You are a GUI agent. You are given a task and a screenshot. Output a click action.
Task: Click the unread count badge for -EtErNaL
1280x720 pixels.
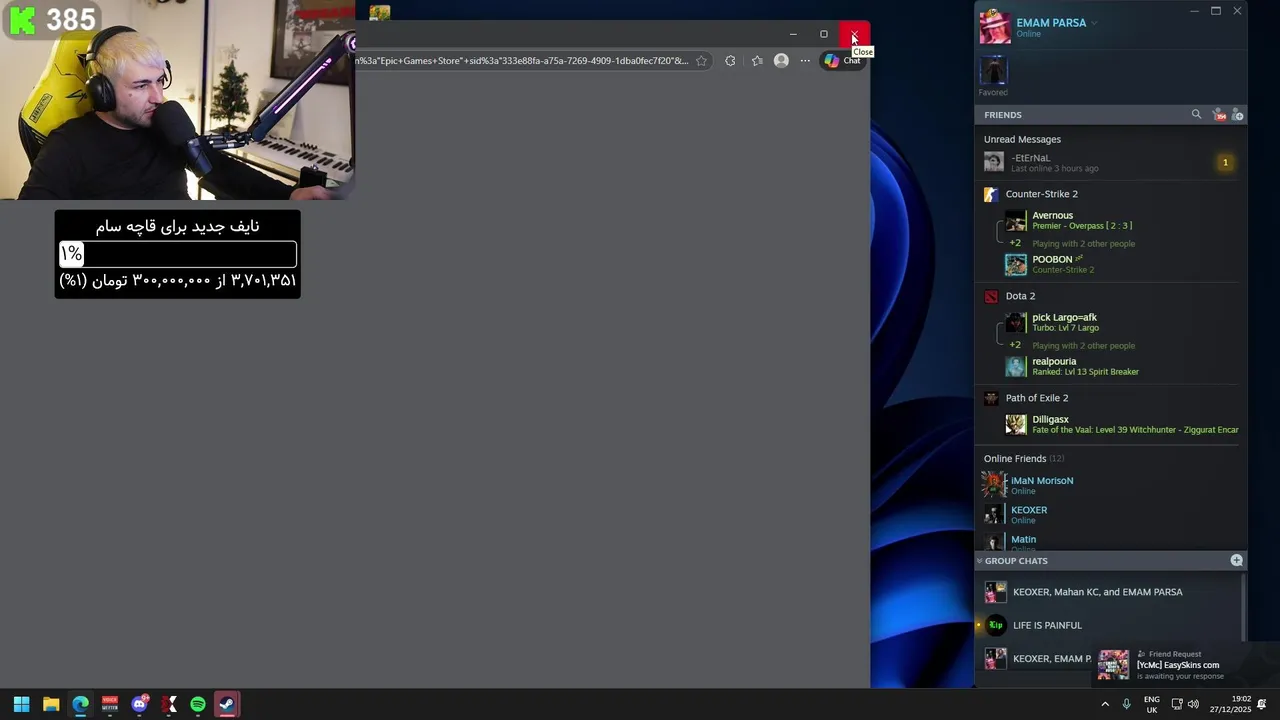coord(1225,163)
